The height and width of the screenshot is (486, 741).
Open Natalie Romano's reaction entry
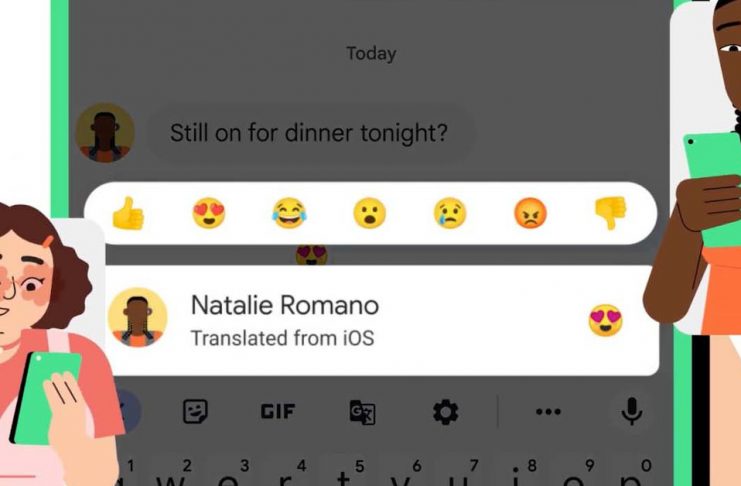[382, 321]
